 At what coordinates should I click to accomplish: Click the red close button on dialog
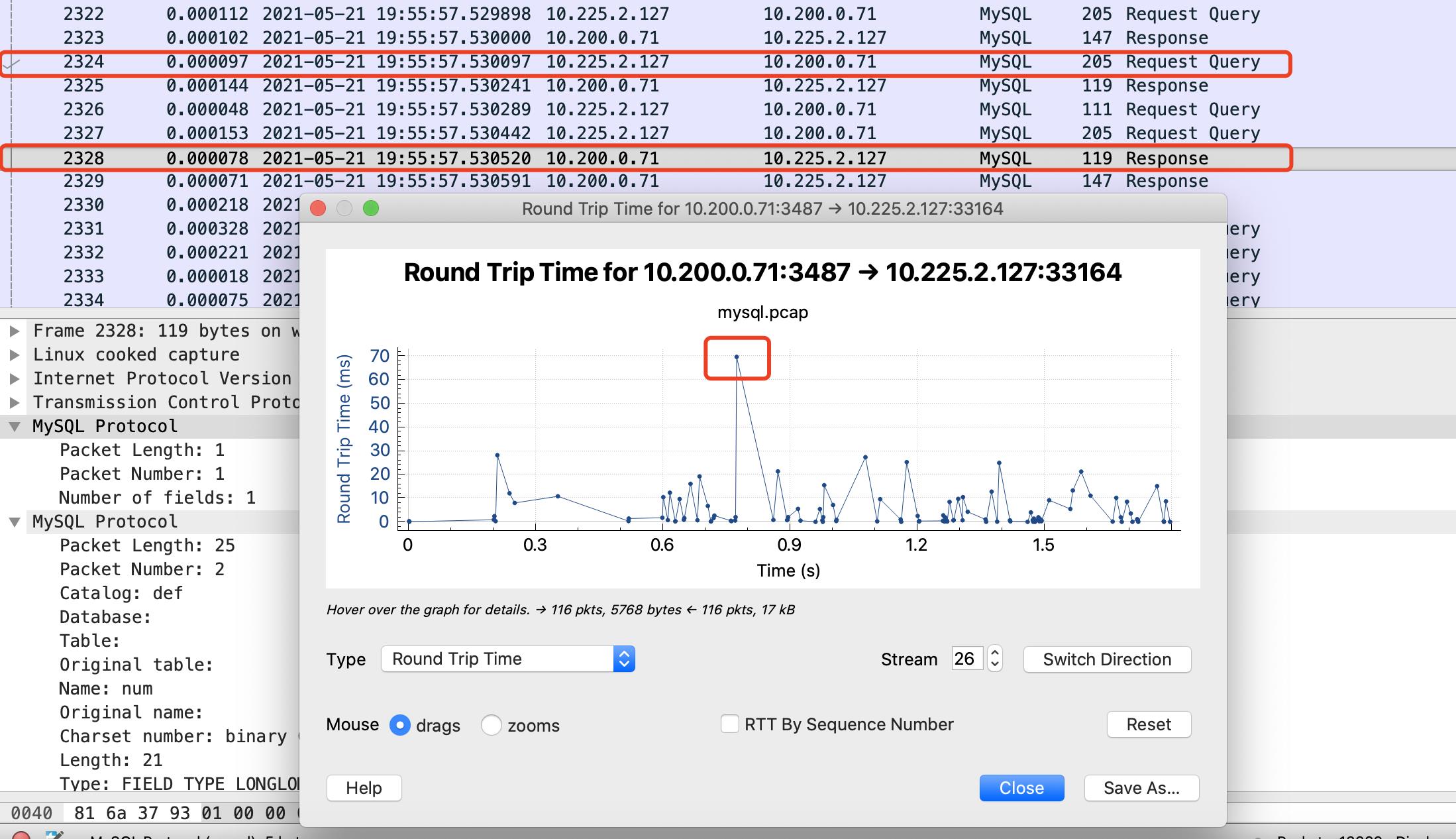(320, 209)
